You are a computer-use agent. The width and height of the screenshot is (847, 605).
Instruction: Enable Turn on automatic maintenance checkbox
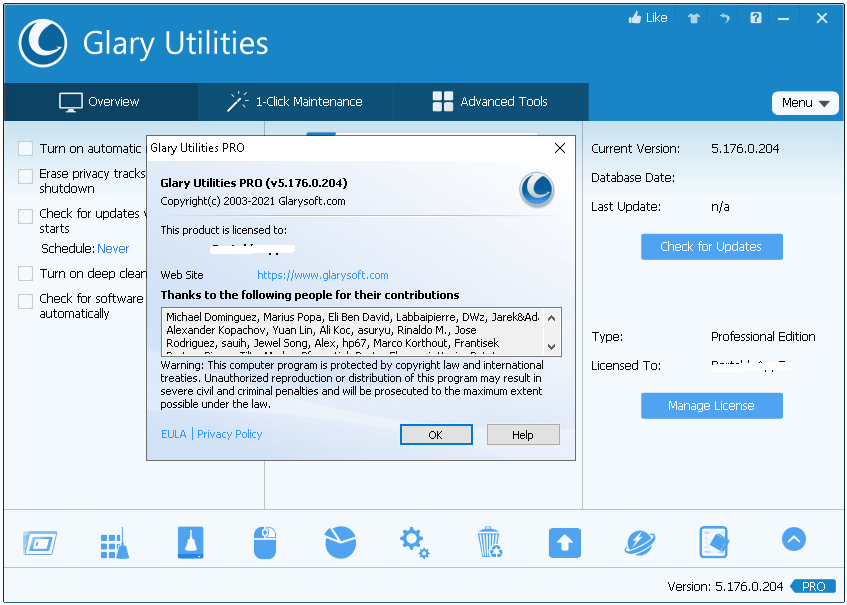pos(25,149)
